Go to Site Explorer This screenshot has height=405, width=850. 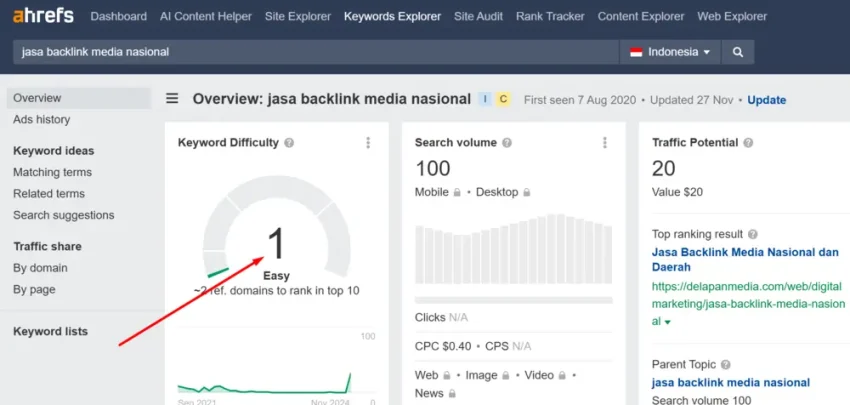(x=298, y=16)
